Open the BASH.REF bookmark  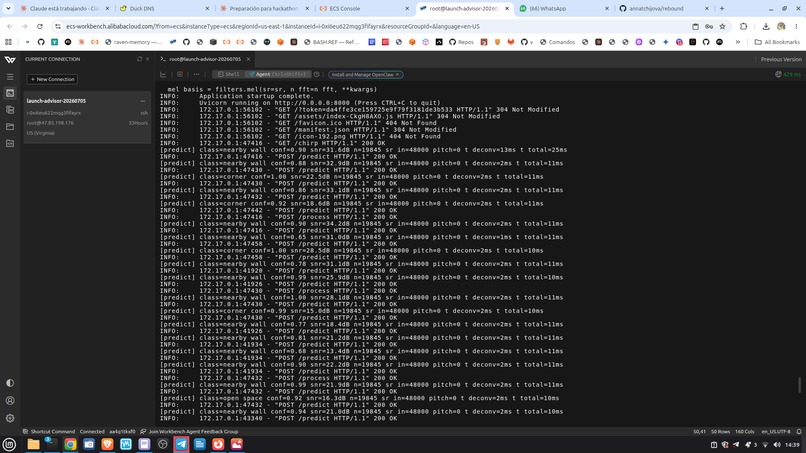click(331, 42)
